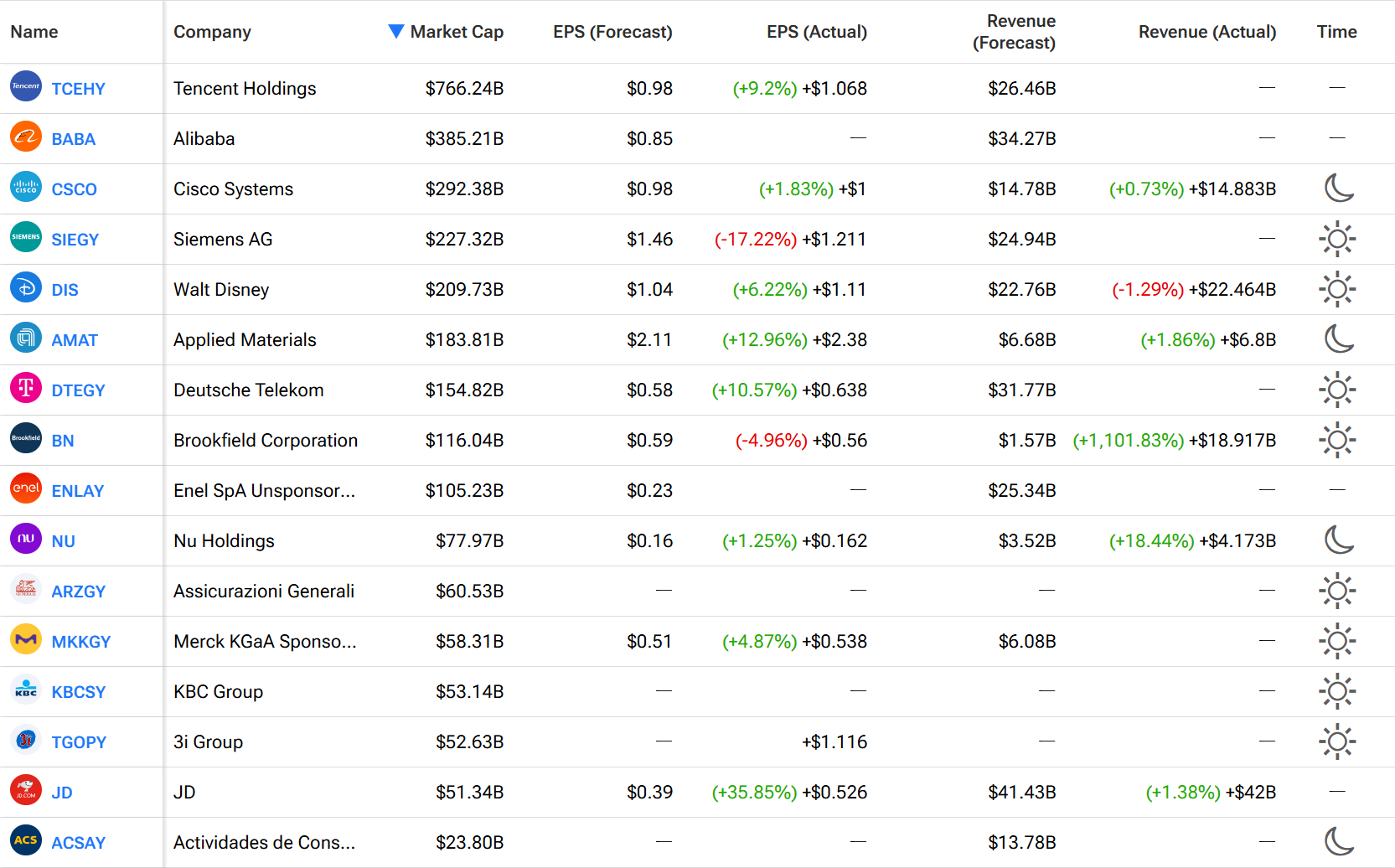
Task: Click the Cisco logo icon
Action: click(x=26, y=187)
